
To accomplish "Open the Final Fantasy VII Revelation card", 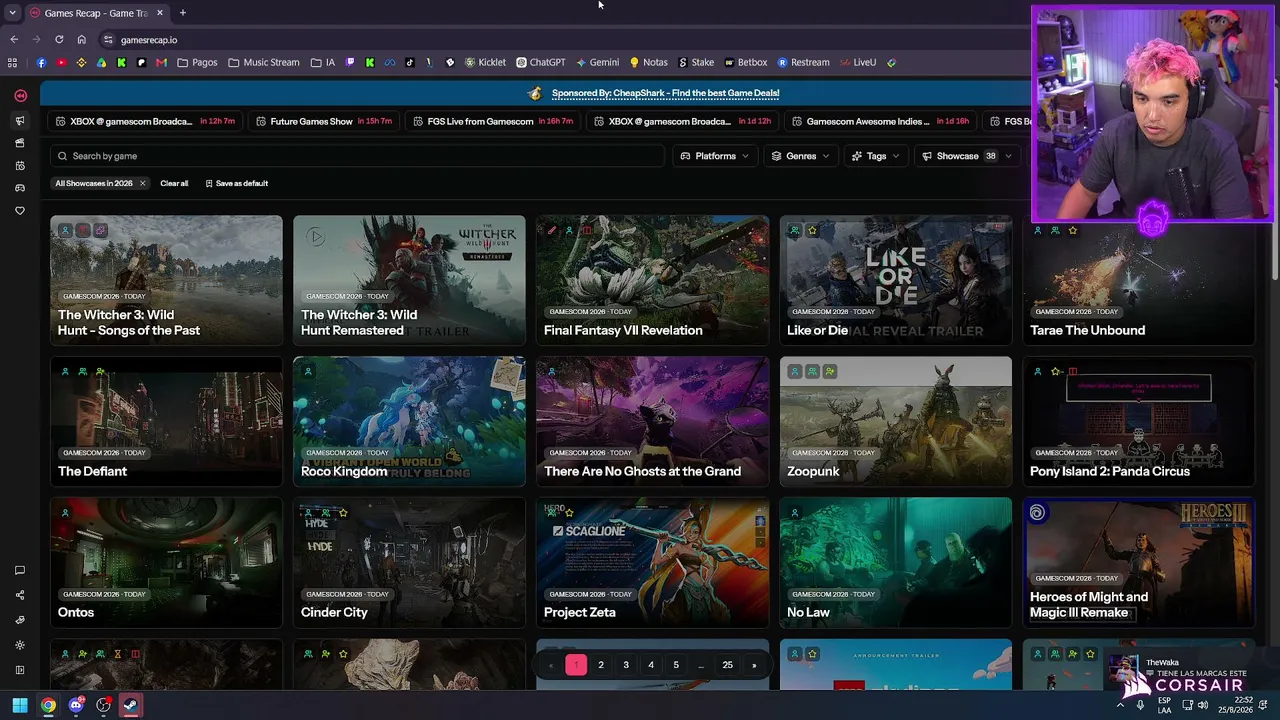I will pos(652,280).
